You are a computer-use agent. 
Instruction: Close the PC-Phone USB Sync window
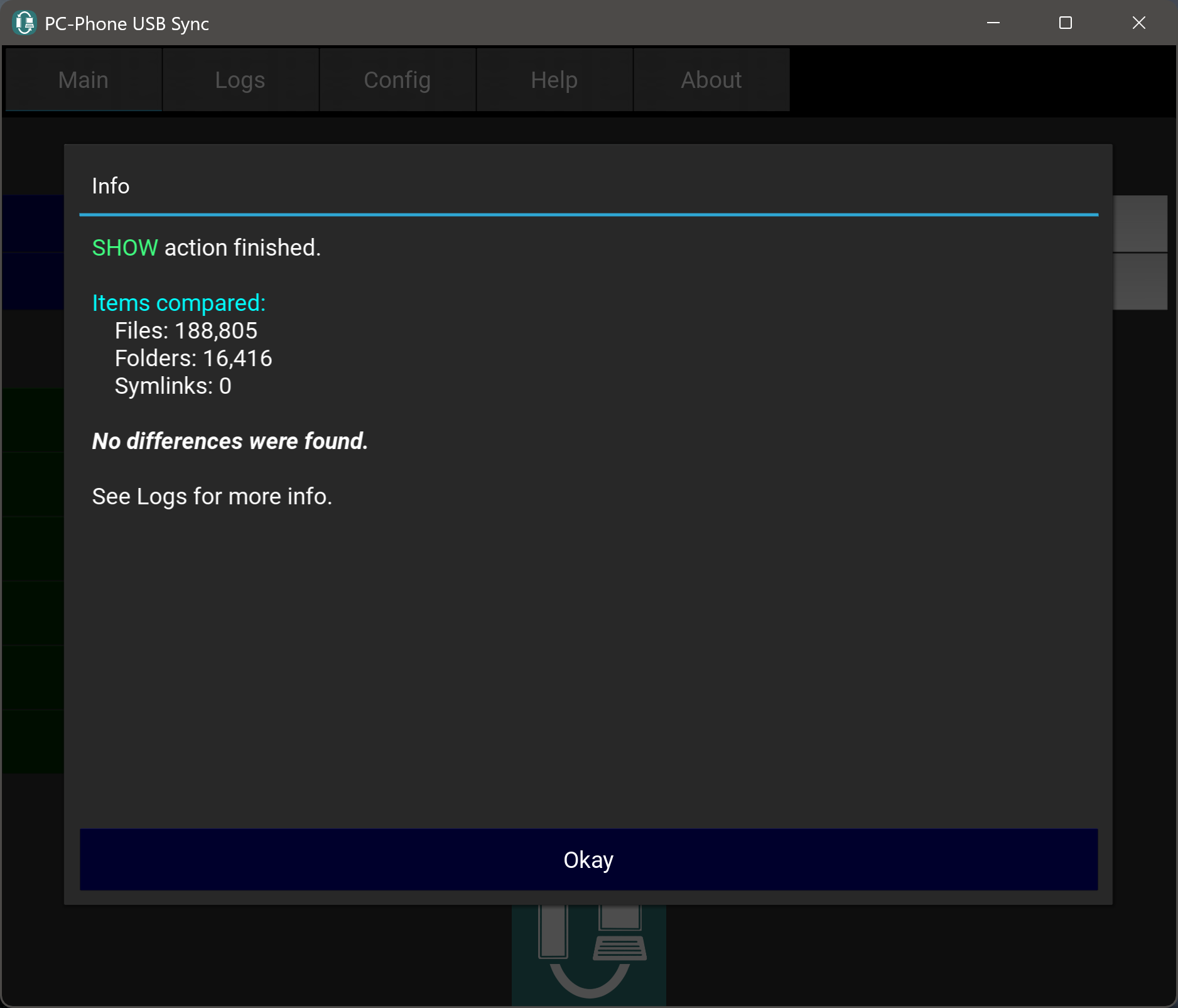pyautogui.click(x=1138, y=23)
